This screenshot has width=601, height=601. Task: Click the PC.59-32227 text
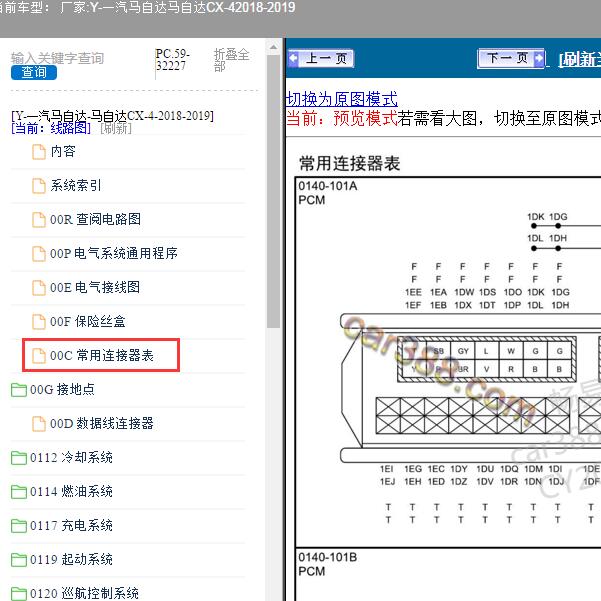click(x=173, y=59)
